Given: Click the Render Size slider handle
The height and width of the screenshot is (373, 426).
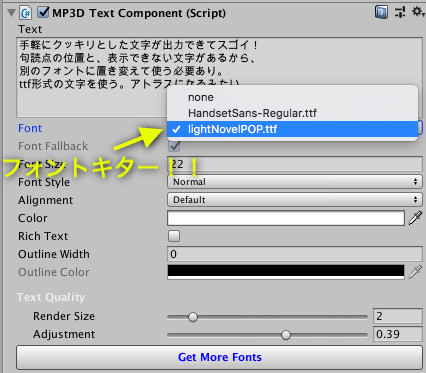Looking at the screenshot, I should tap(193, 317).
